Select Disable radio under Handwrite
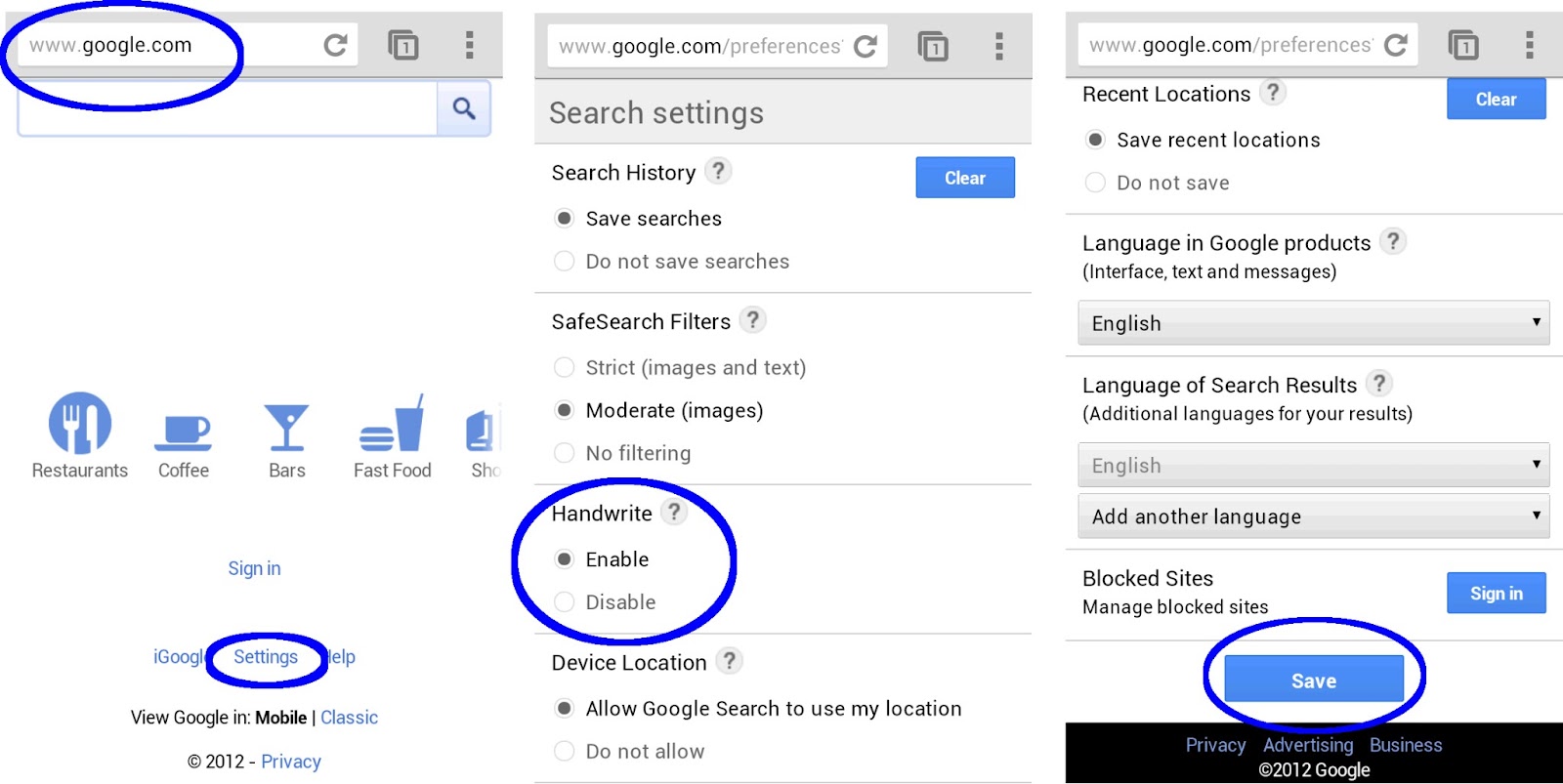1563x784 pixels. coord(565,602)
